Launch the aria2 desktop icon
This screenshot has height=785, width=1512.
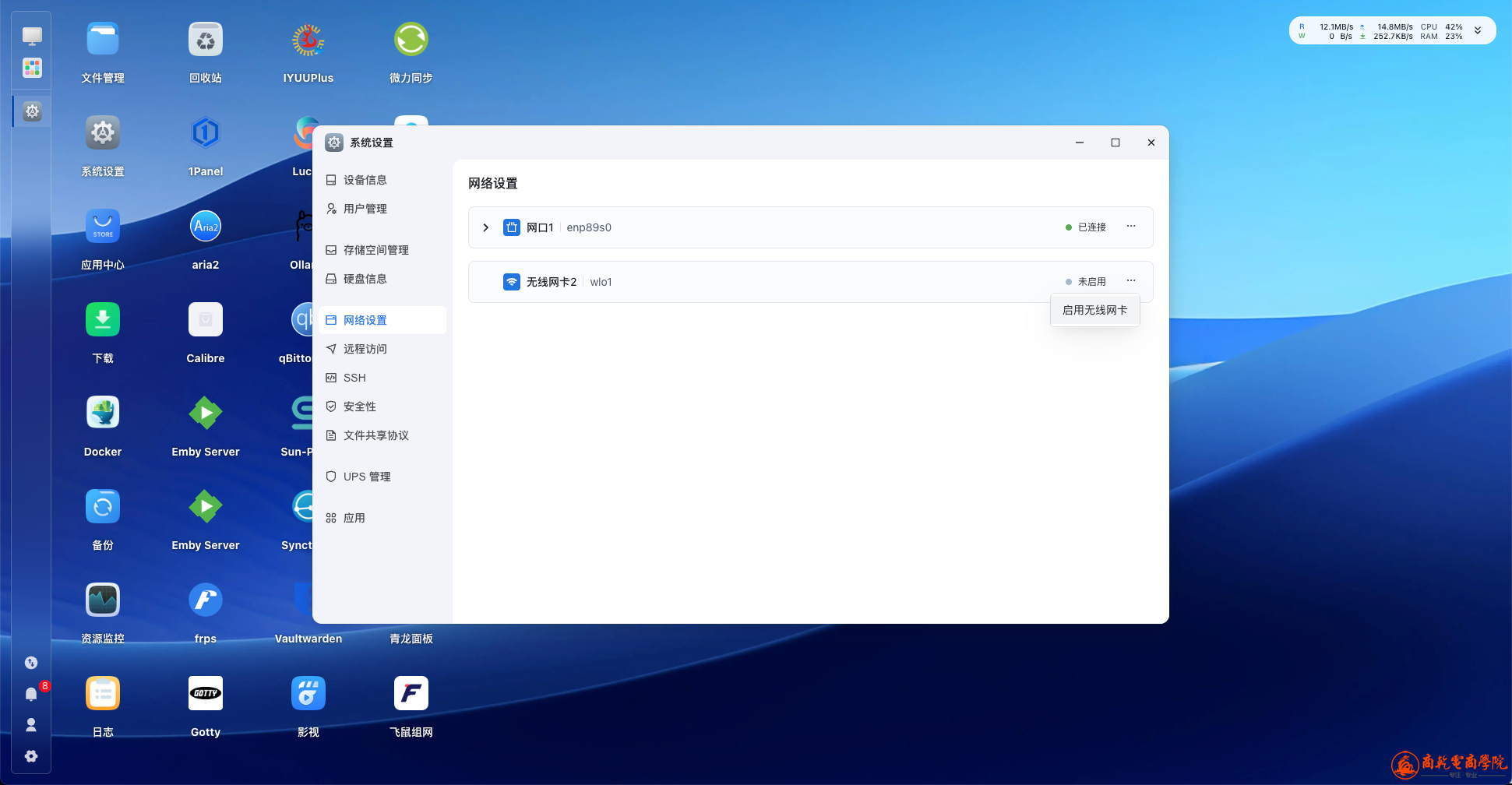click(206, 226)
